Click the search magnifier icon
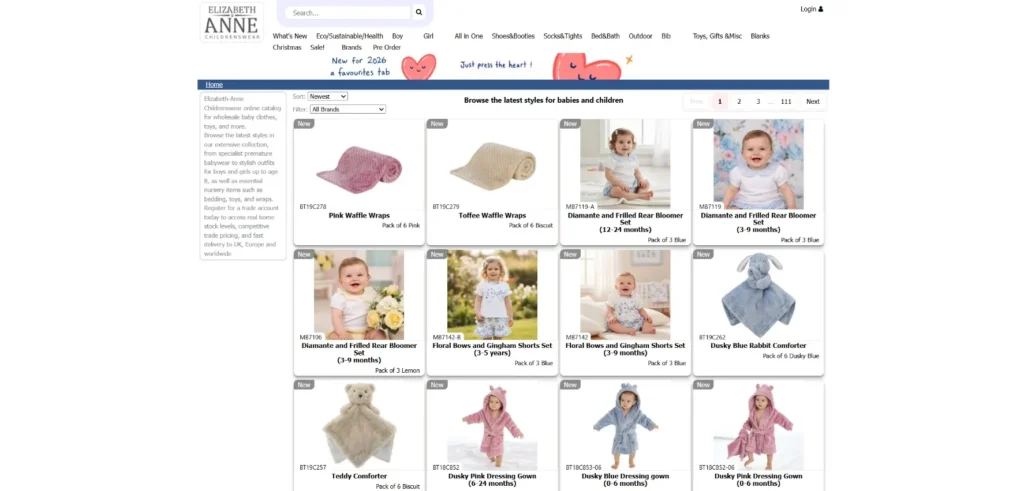The width and height of the screenshot is (1024, 491). coord(419,13)
